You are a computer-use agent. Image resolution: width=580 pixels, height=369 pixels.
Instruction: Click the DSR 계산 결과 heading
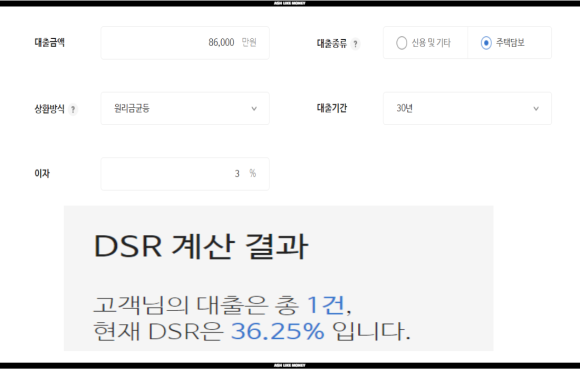(x=201, y=246)
